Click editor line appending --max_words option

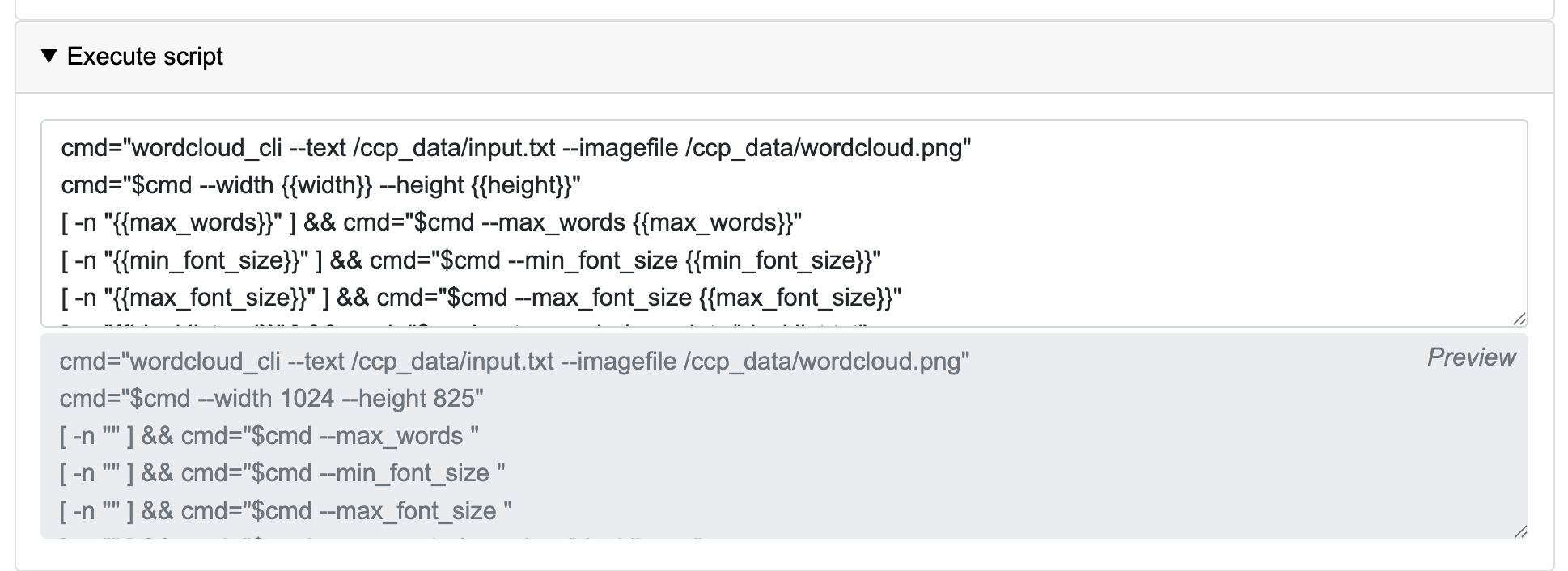(431, 222)
